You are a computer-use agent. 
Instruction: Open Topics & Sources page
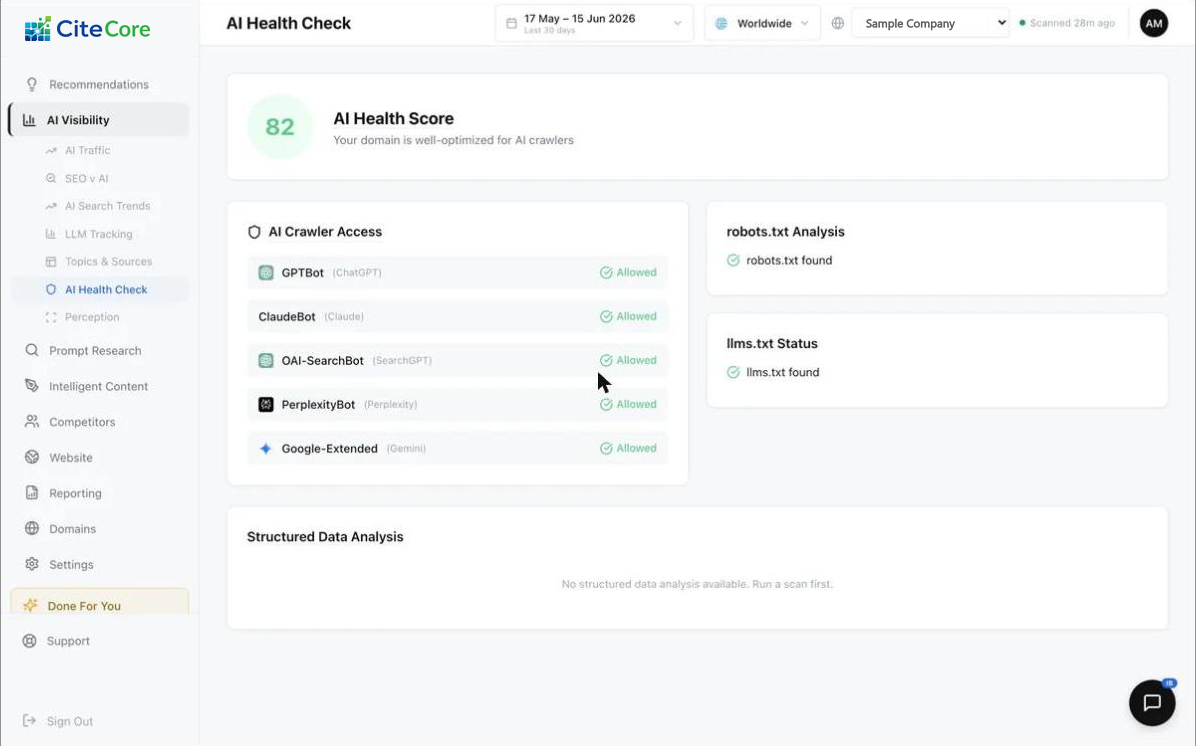click(108, 262)
